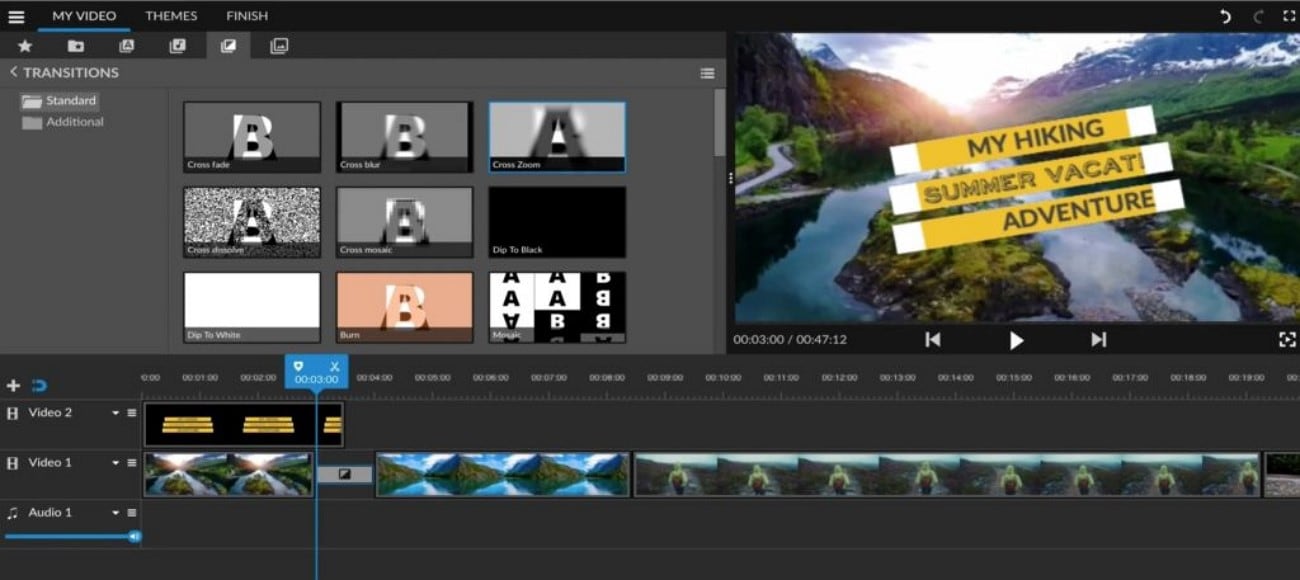Screen dimensions: 1300x580
Task: Select the transition block on Video 1
Action: coord(345,475)
